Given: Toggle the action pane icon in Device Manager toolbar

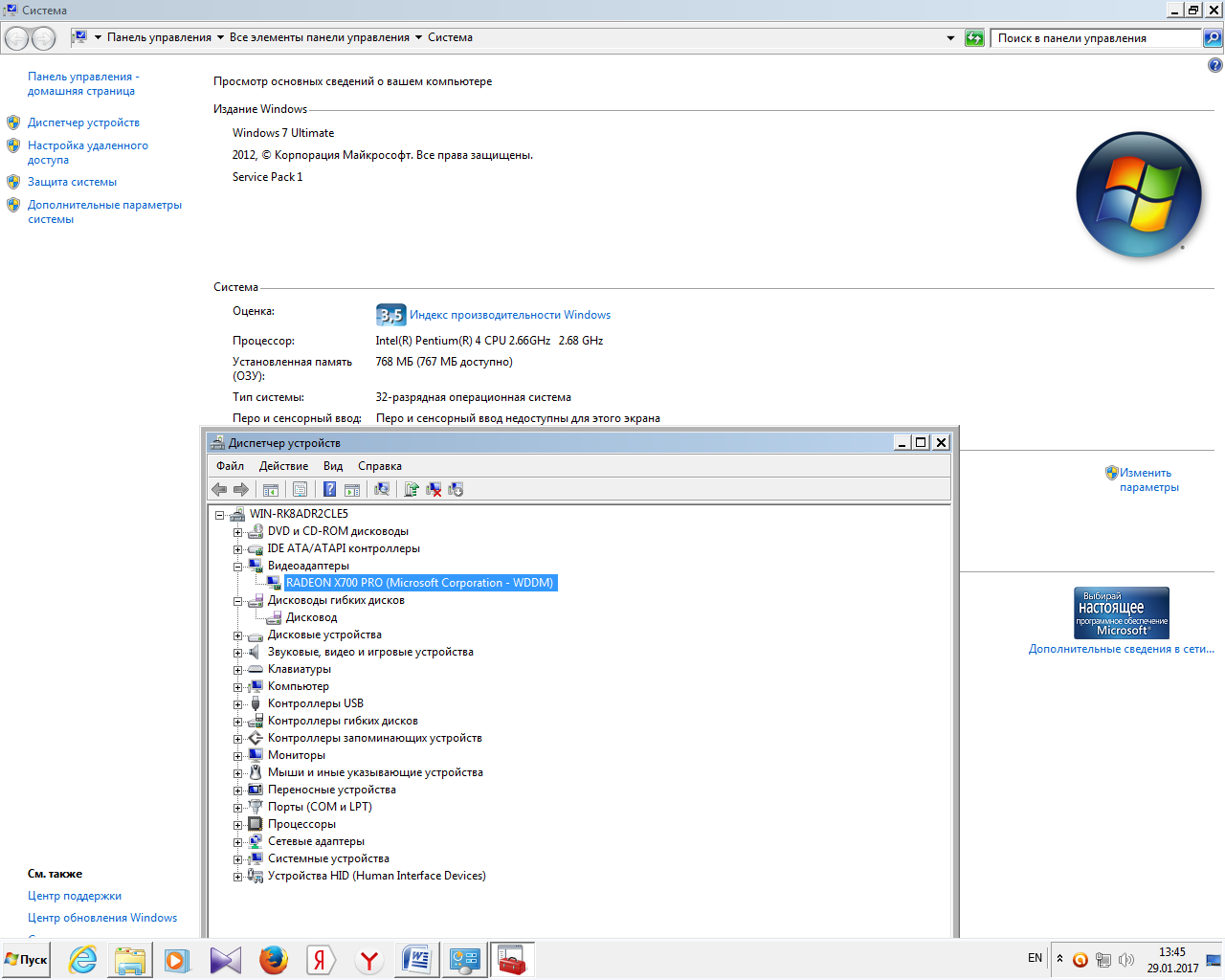Looking at the screenshot, I should (x=352, y=489).
